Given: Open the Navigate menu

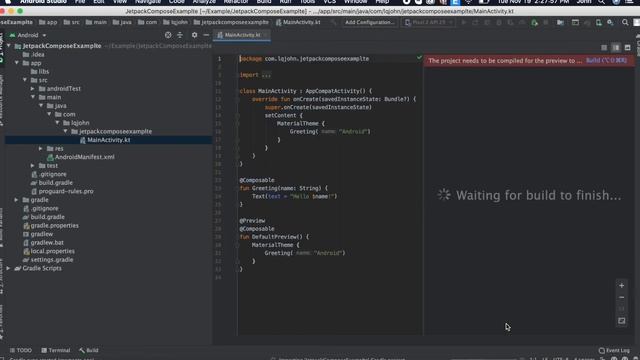Looking at the screenshot, I should pyautogui.click(x=148, y=2).
